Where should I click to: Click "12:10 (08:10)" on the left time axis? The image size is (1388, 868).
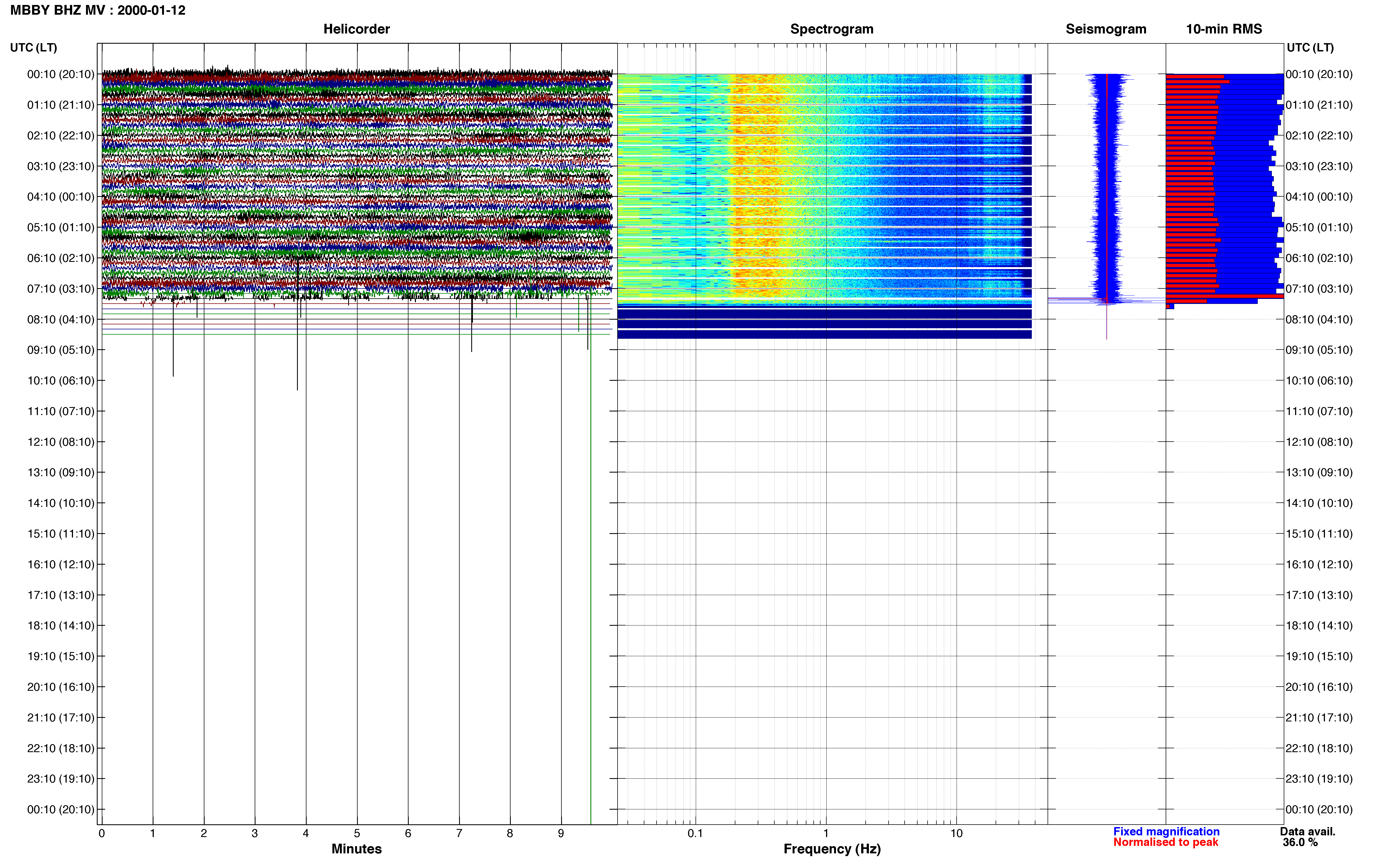click(x=61, y=442)
